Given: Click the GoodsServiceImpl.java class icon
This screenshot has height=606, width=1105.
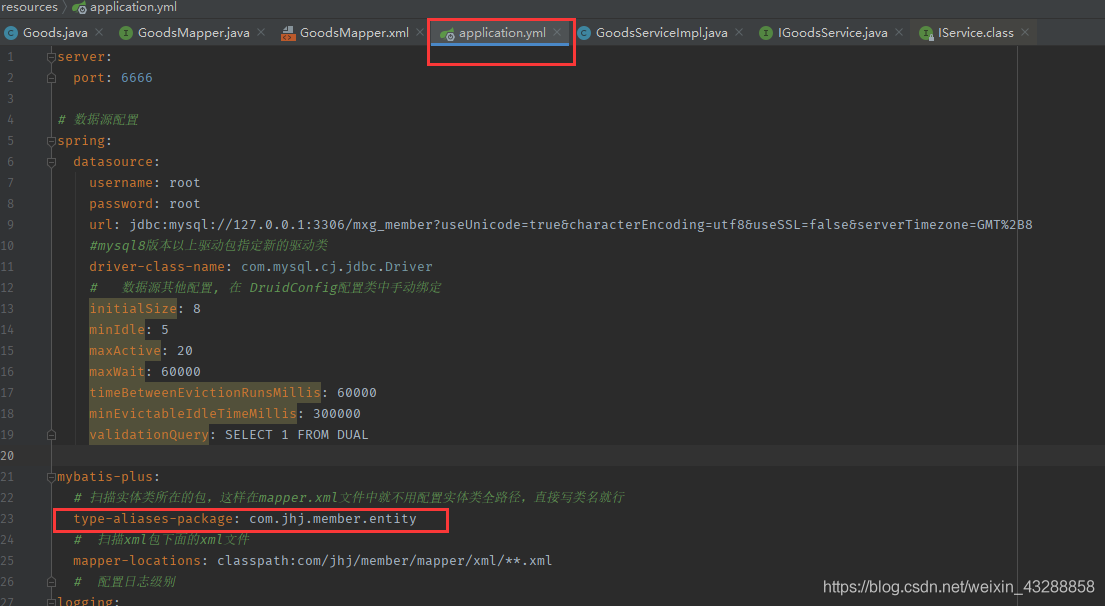Looking at the screenshot, I should click(x=584, y=32).
